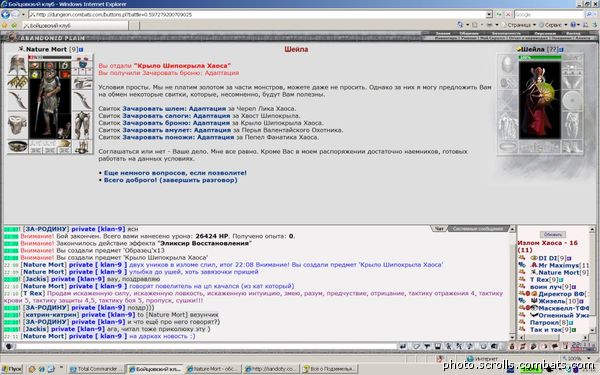This screenshot has height=375, width=600.
Task: Click the IE favorites star icon
Action: pos(5,25)
